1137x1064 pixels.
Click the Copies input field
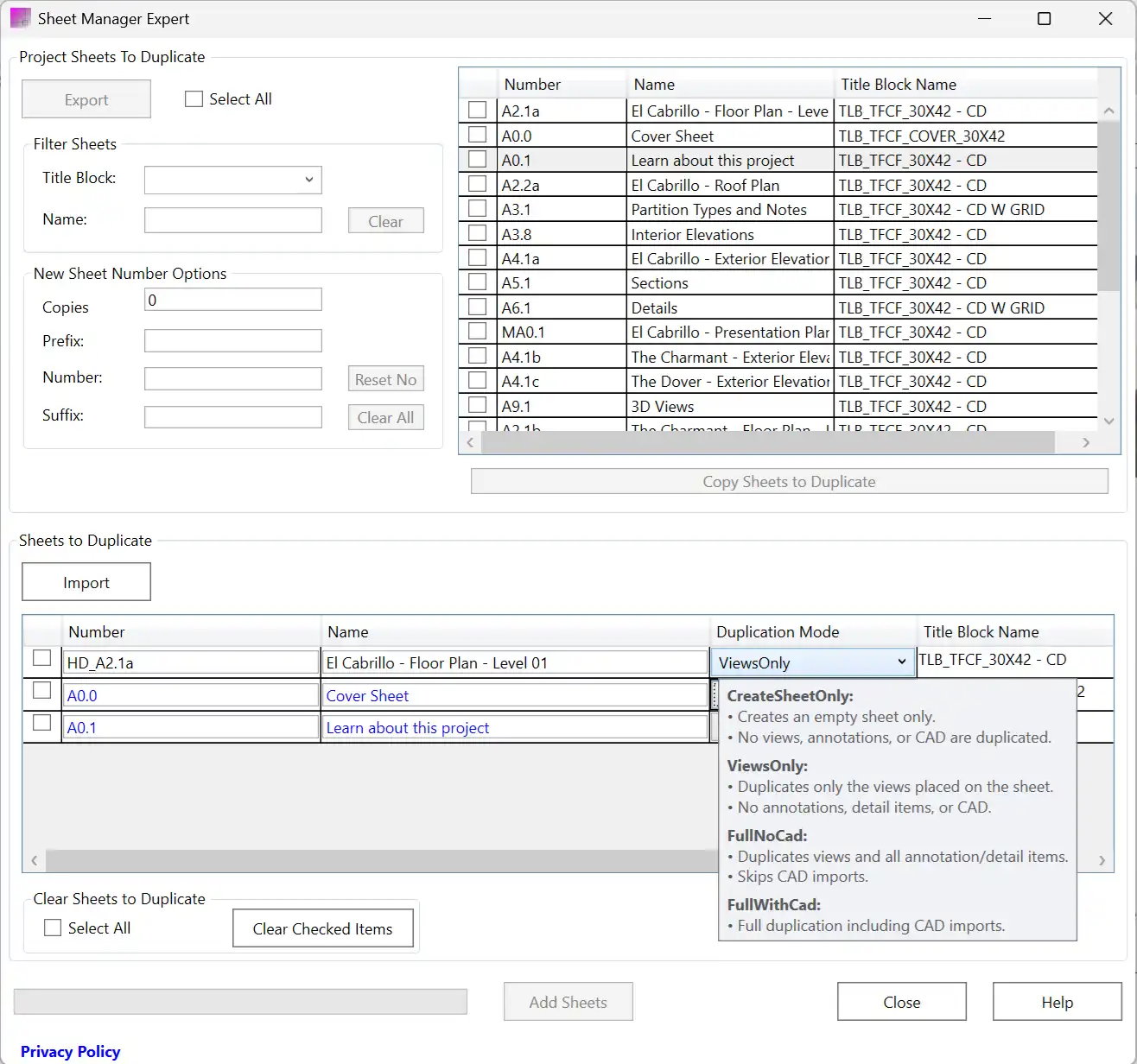[232, 300]
